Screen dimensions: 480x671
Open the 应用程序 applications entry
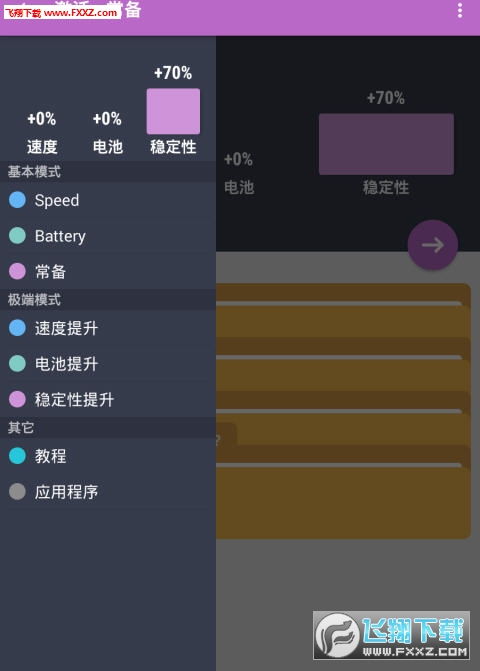tap(108, 491)
